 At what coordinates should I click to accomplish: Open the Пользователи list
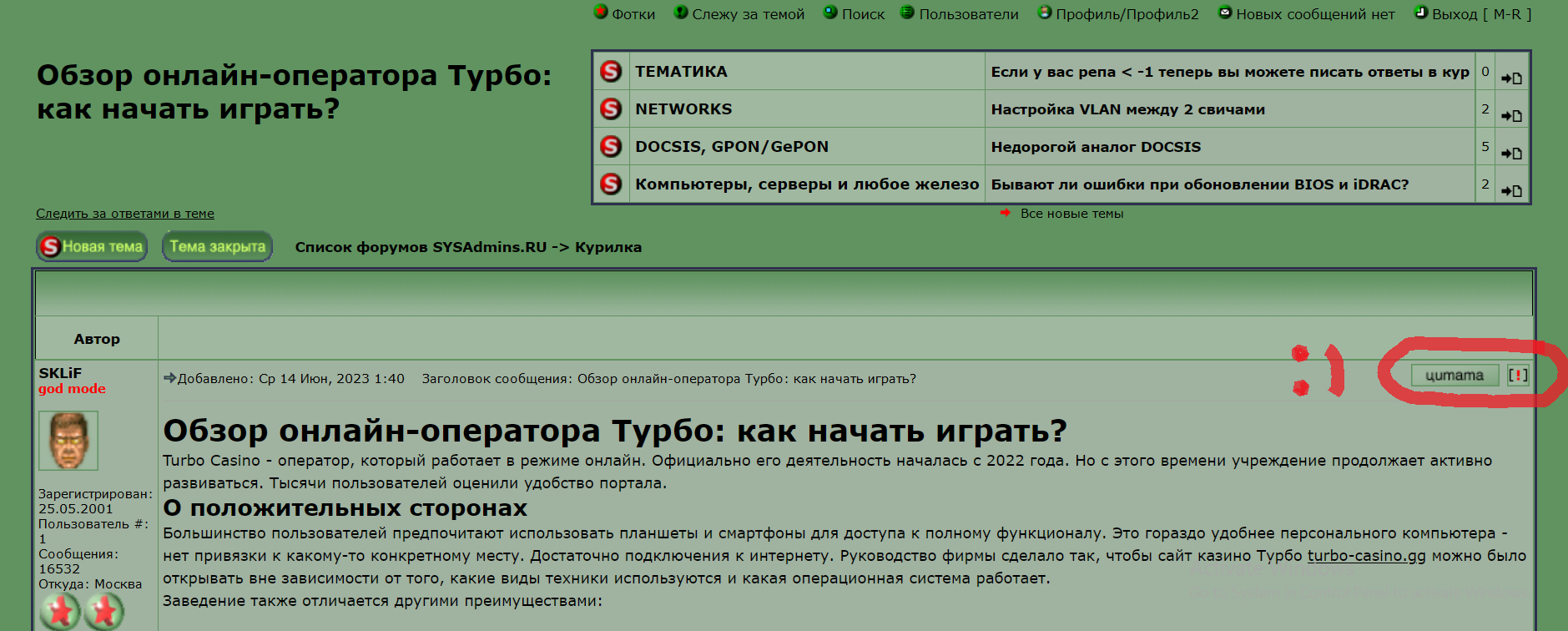[969, 14]
